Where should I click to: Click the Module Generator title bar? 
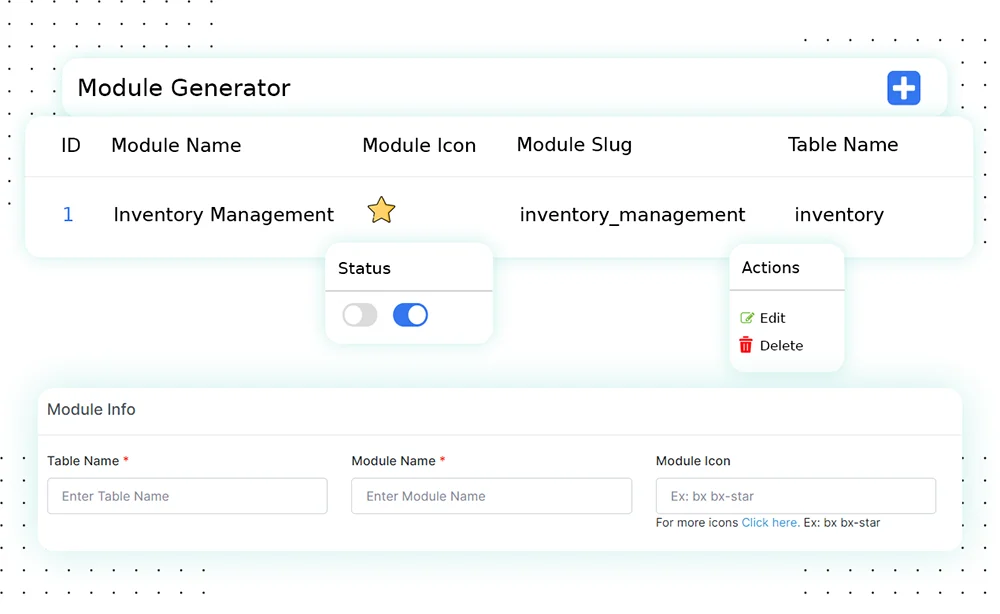183,87
